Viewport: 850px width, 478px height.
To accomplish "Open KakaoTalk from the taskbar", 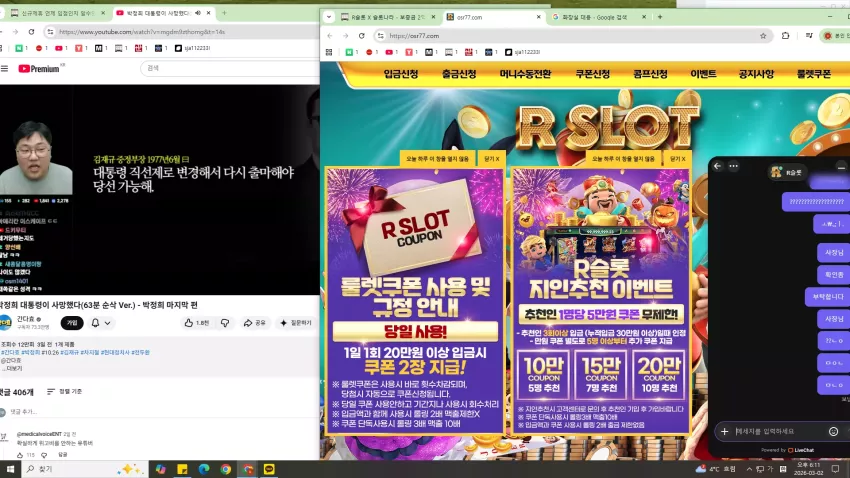I will tap(269, 469).
